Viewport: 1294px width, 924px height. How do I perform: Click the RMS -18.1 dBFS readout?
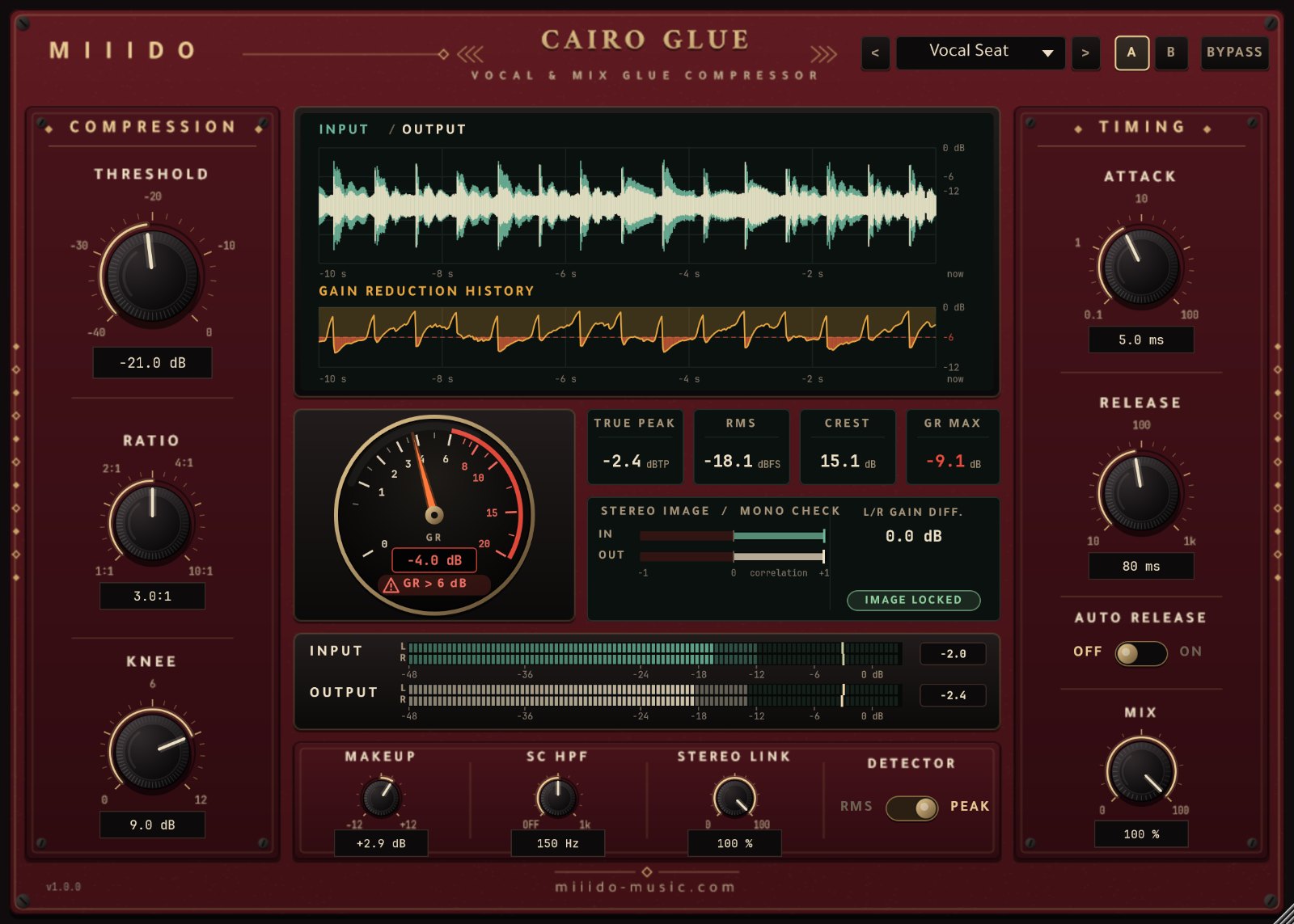tap(741, 447)
